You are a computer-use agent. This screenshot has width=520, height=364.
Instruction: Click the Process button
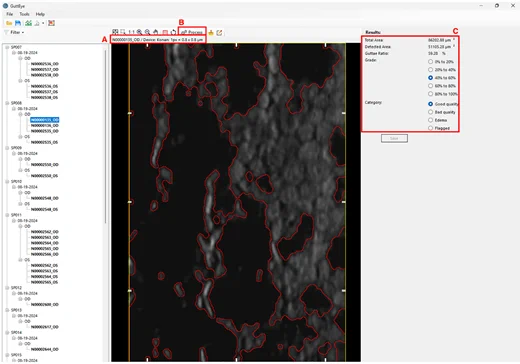click(x=192, y=32)
